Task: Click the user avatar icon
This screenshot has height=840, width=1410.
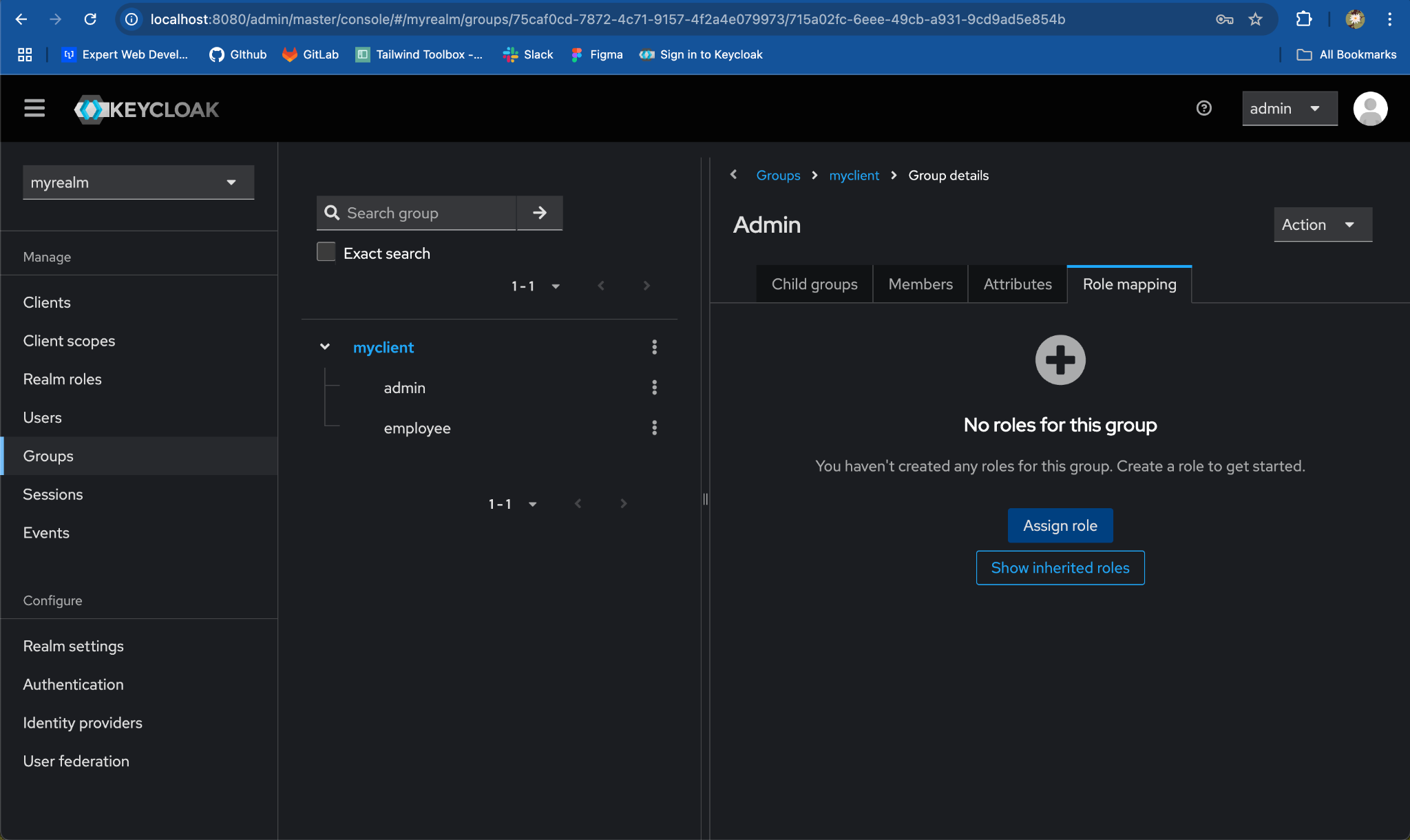Action: (1369, 108)
